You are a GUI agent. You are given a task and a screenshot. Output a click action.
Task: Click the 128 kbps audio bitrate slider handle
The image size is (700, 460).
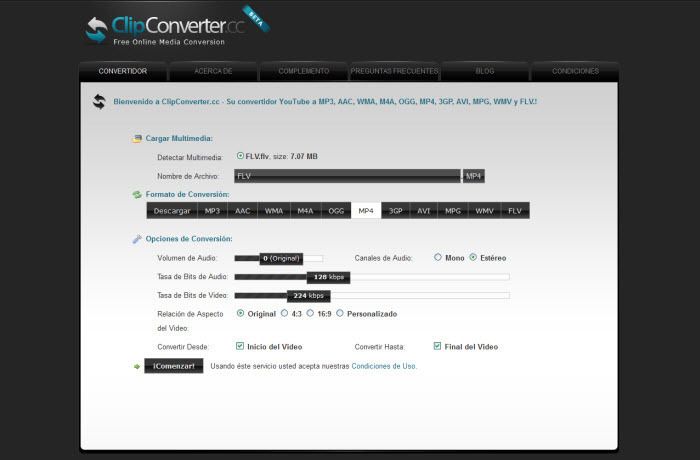pos(329,277)
